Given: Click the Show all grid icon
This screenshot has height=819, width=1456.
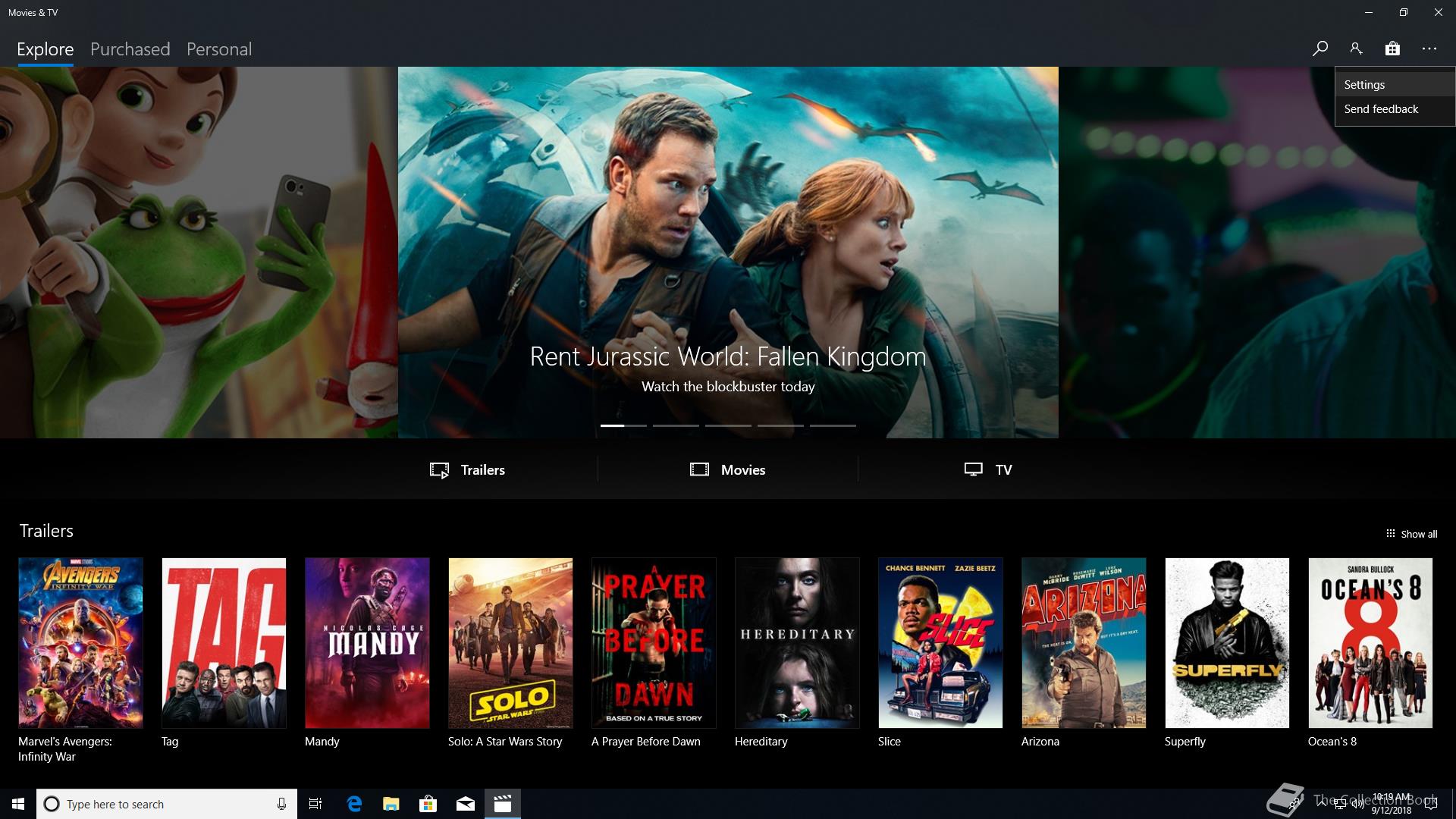Looking at the screenshot, I should click(x=1390, y=534).
